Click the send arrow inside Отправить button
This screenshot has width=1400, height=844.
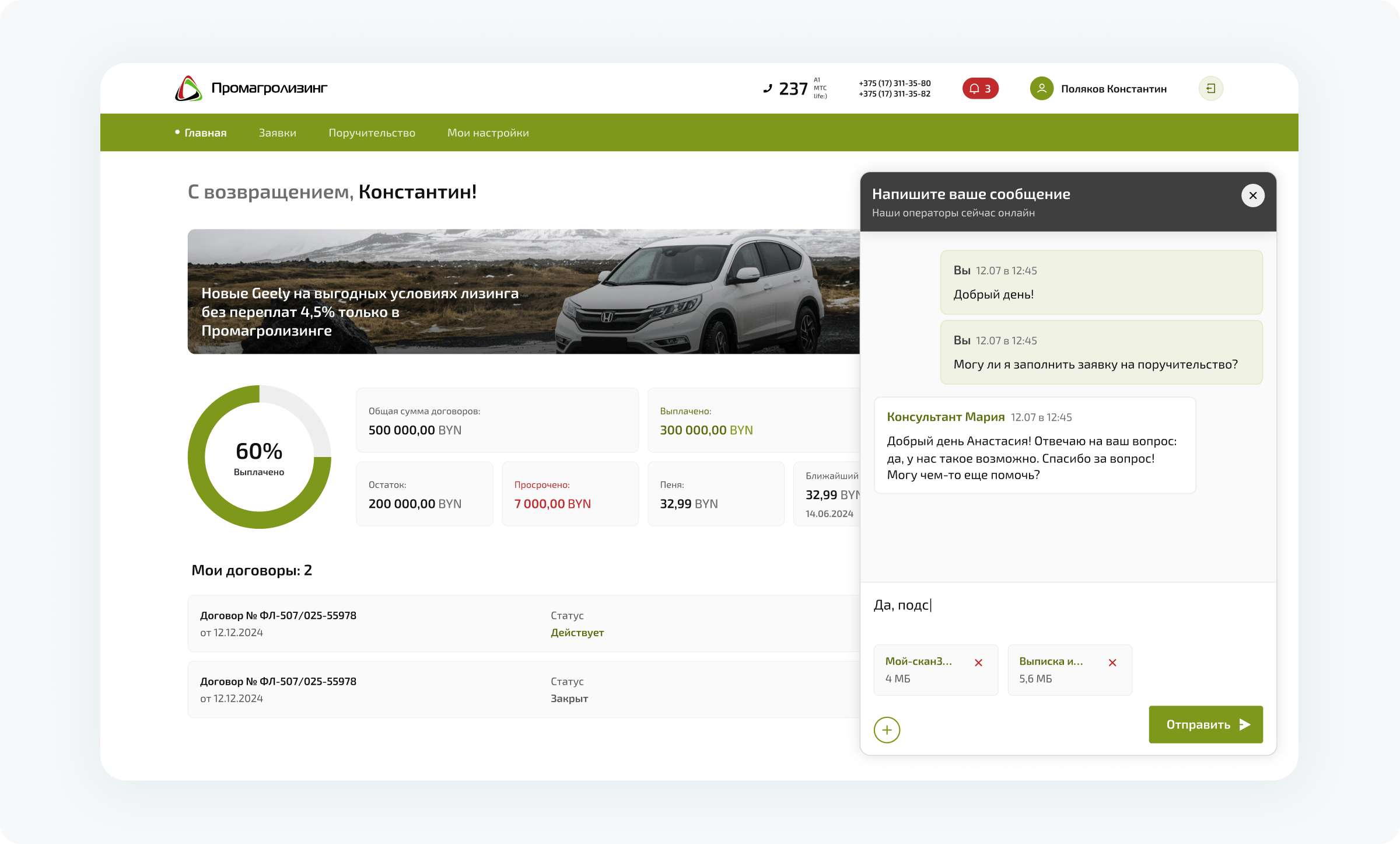coord(1245,724)
